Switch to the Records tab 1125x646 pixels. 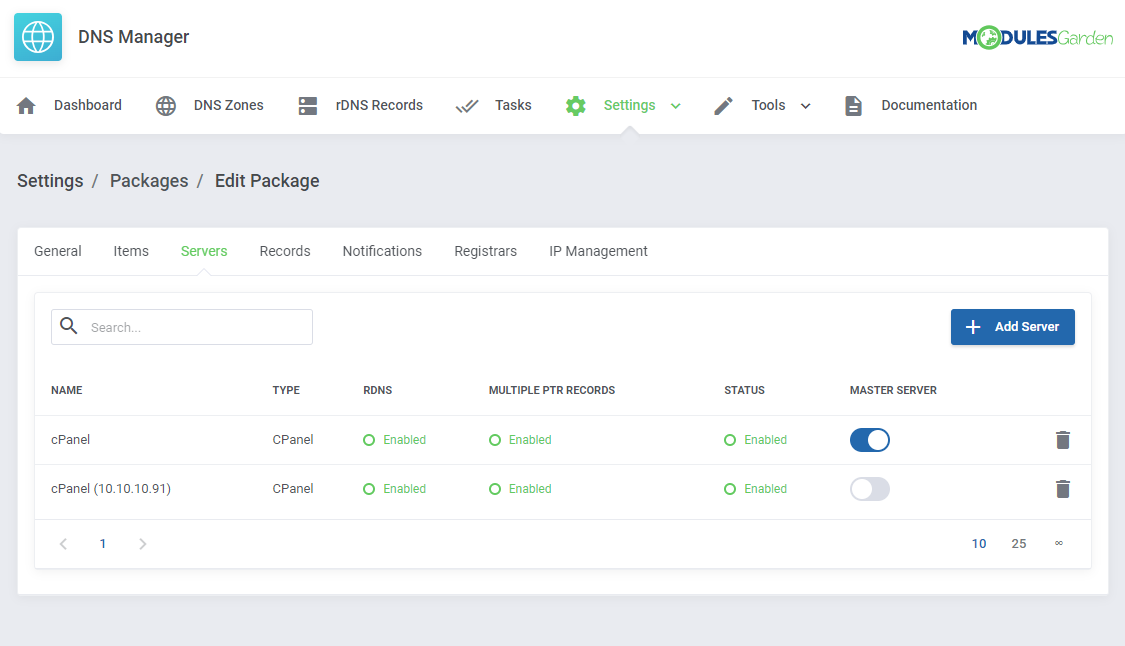285,251
